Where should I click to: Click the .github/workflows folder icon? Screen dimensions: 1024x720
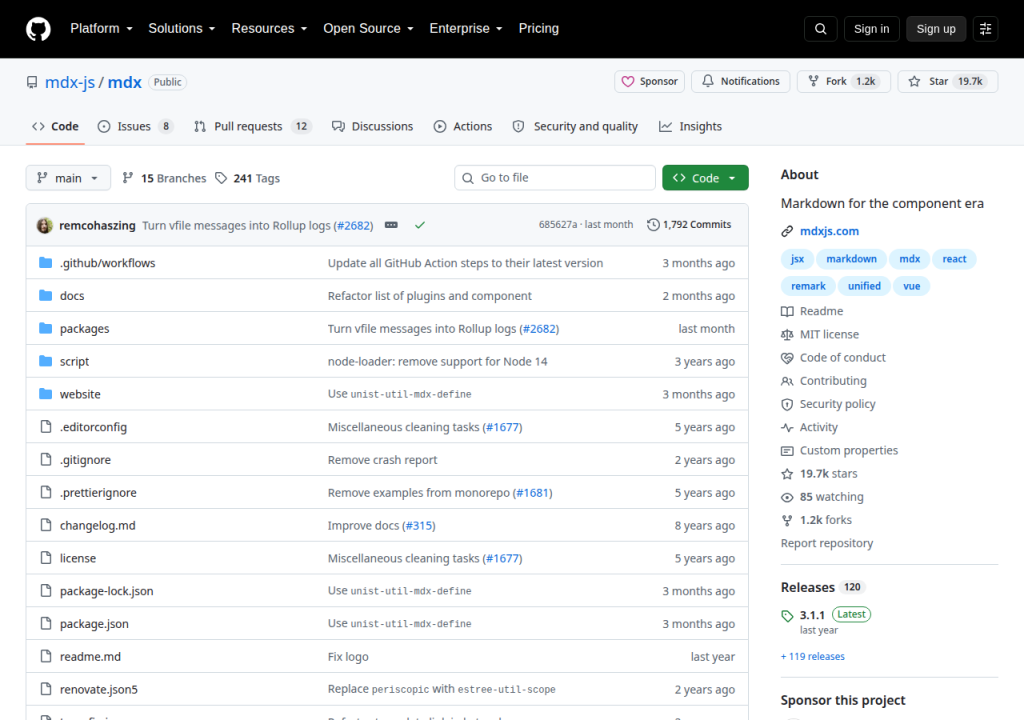click(x=46, y=263)
